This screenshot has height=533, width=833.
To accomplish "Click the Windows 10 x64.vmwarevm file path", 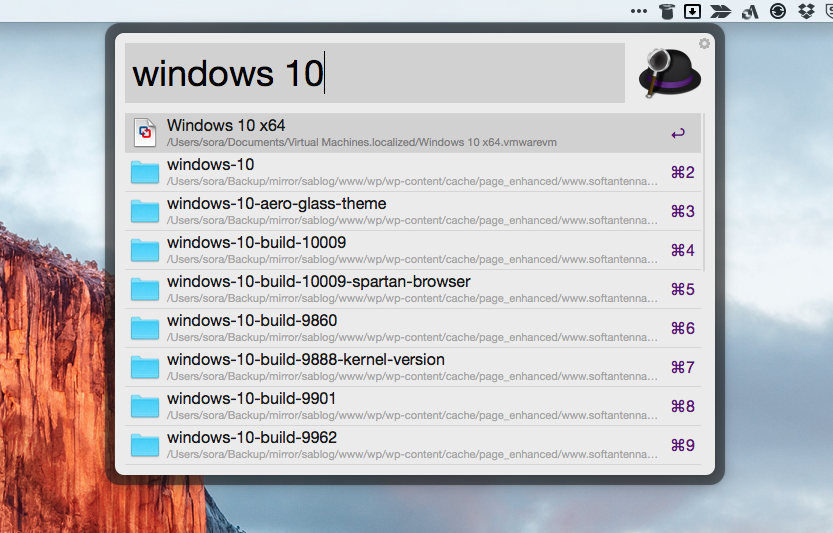I will [x=362, y=142].
